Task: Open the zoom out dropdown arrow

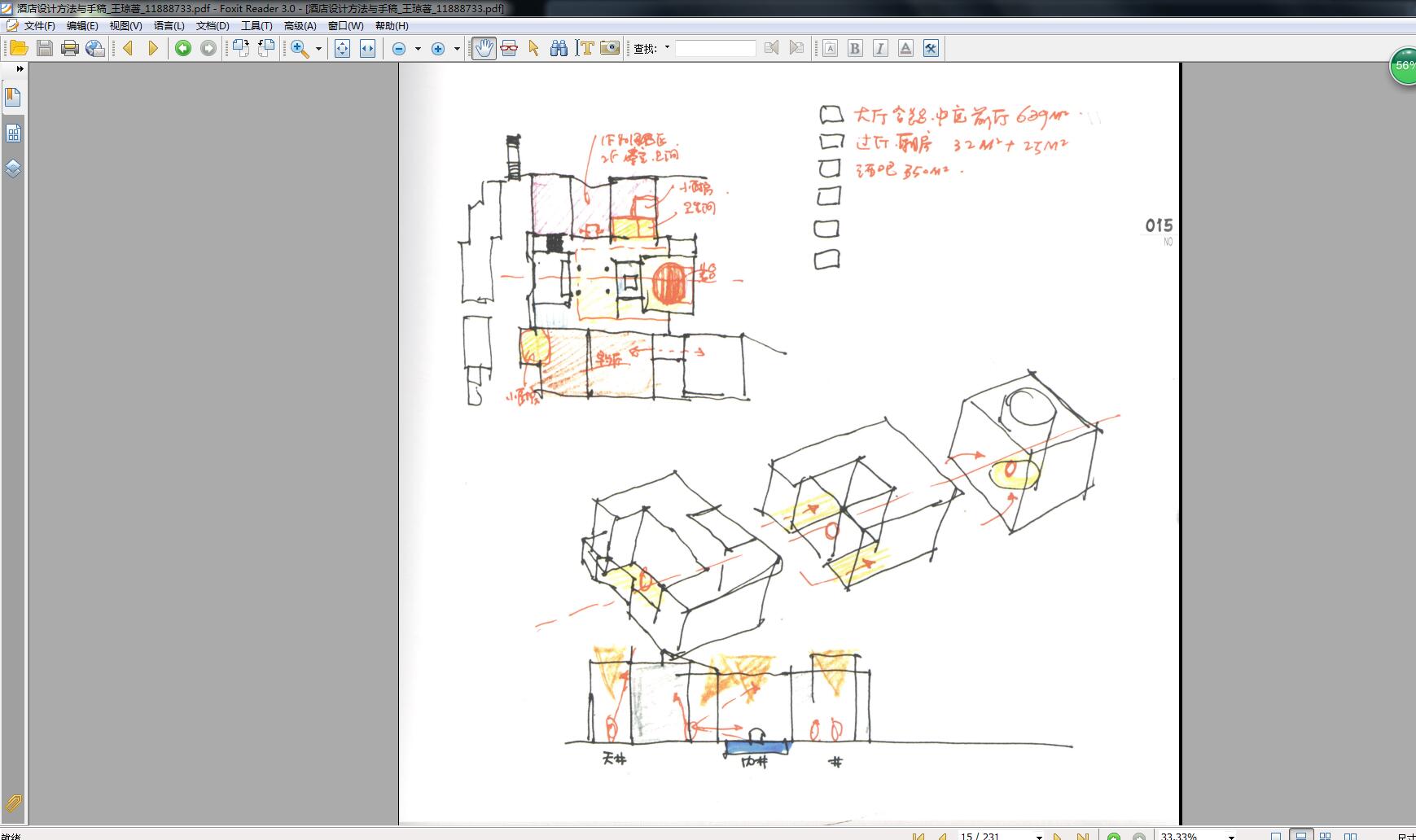Action: 418,49
